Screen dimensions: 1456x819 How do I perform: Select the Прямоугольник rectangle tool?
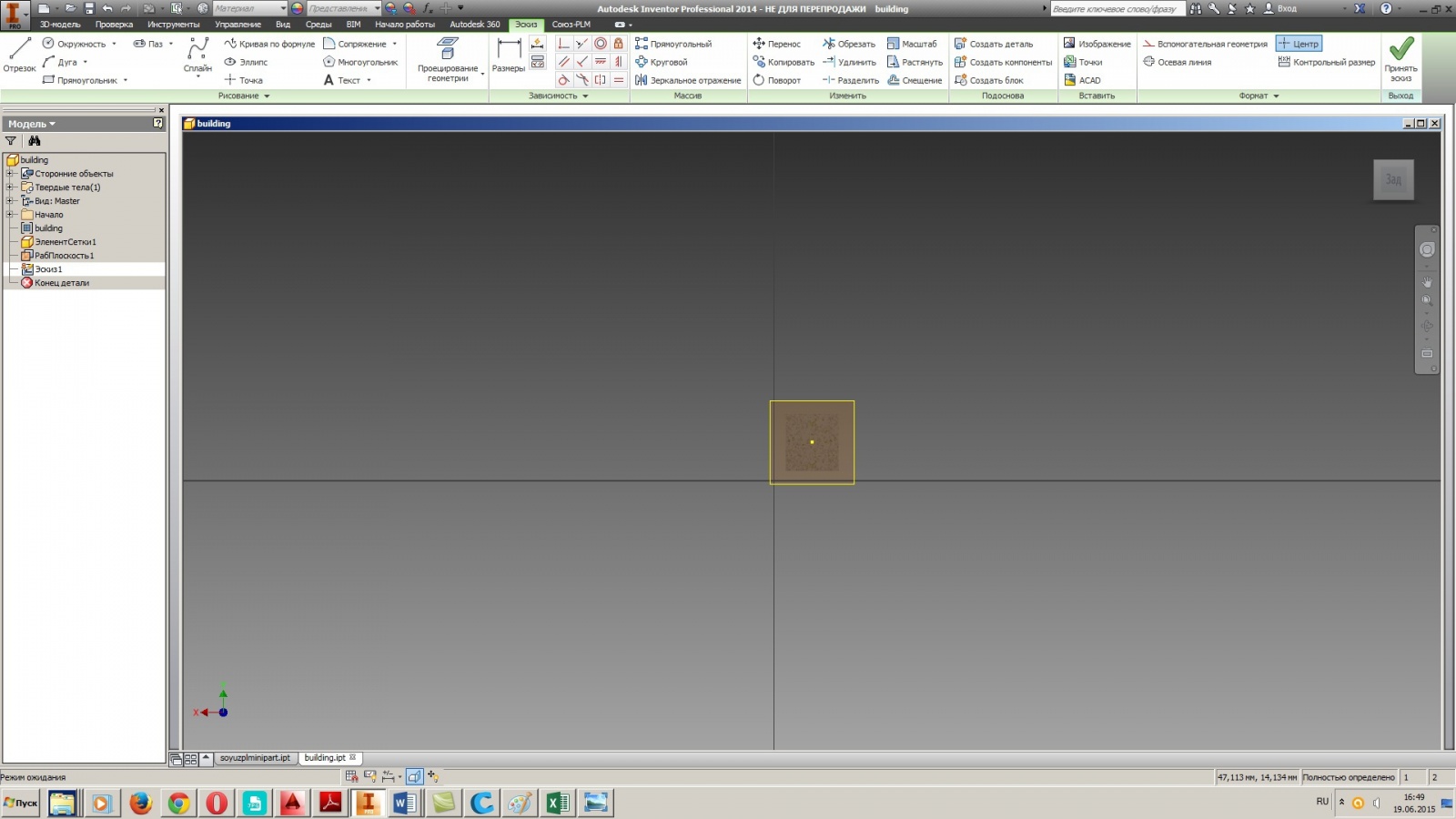click(80, 80)
